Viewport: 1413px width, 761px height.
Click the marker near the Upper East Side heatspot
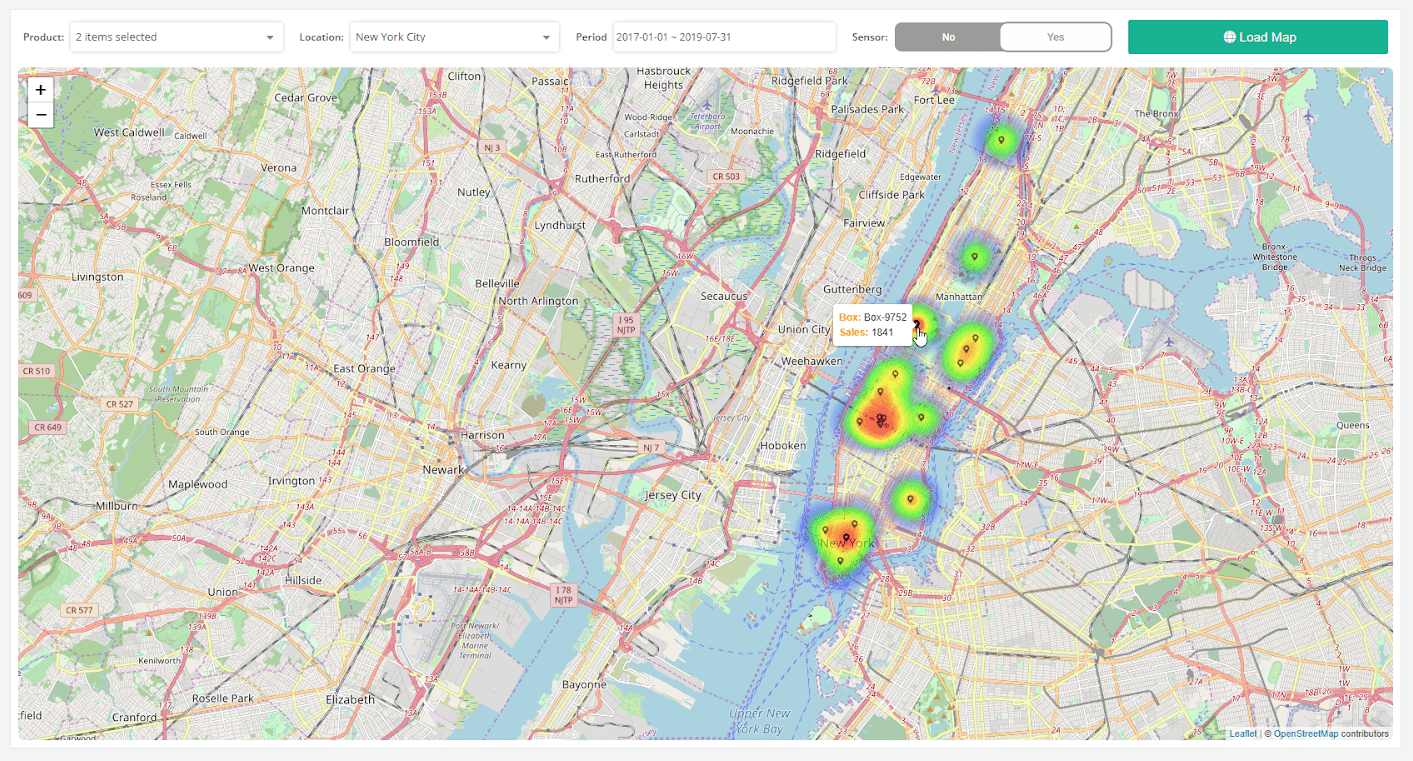tap(966, 347)
